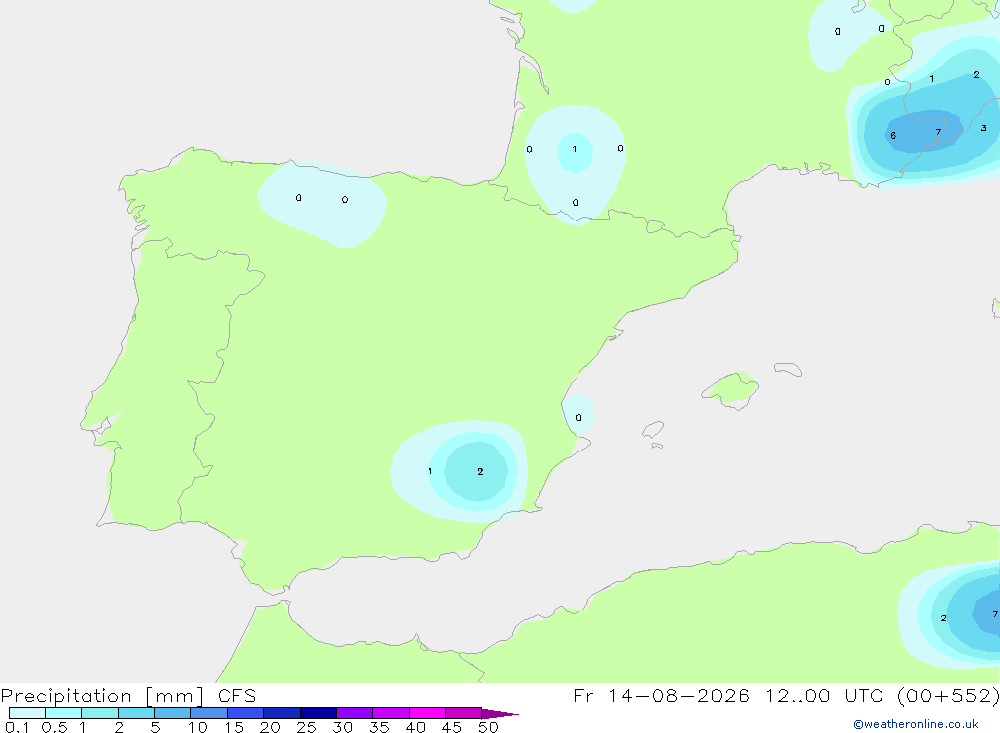The height and width of the screenshot is (733, 1000).
Task: Click the 45–50 mm legend color box
Action: [x=463, y=713]
